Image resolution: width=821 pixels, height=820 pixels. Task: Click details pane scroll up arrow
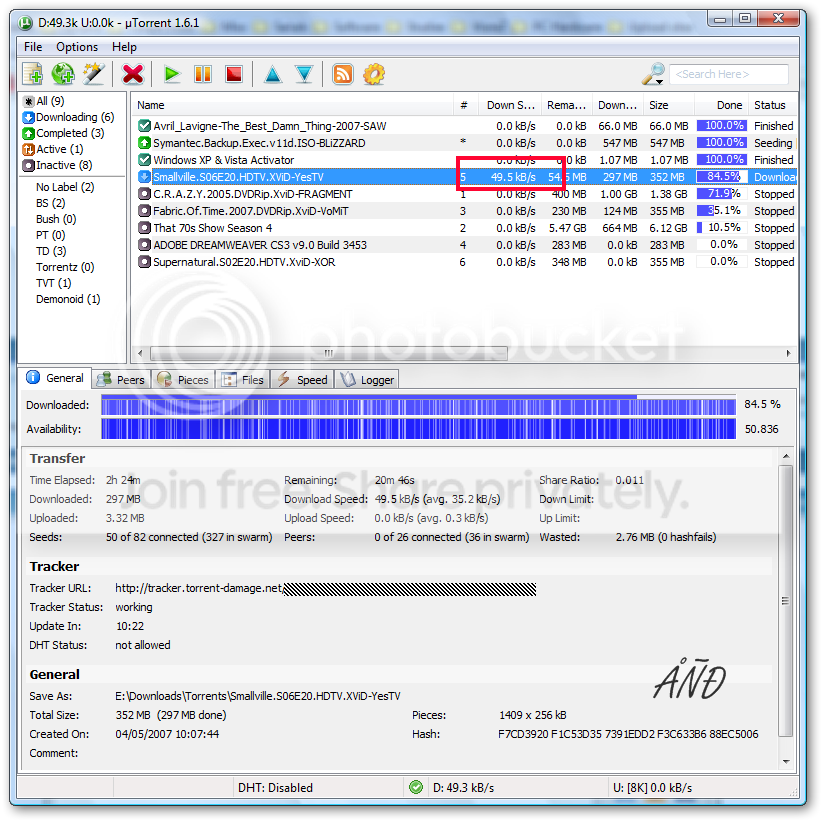point(786,456)
